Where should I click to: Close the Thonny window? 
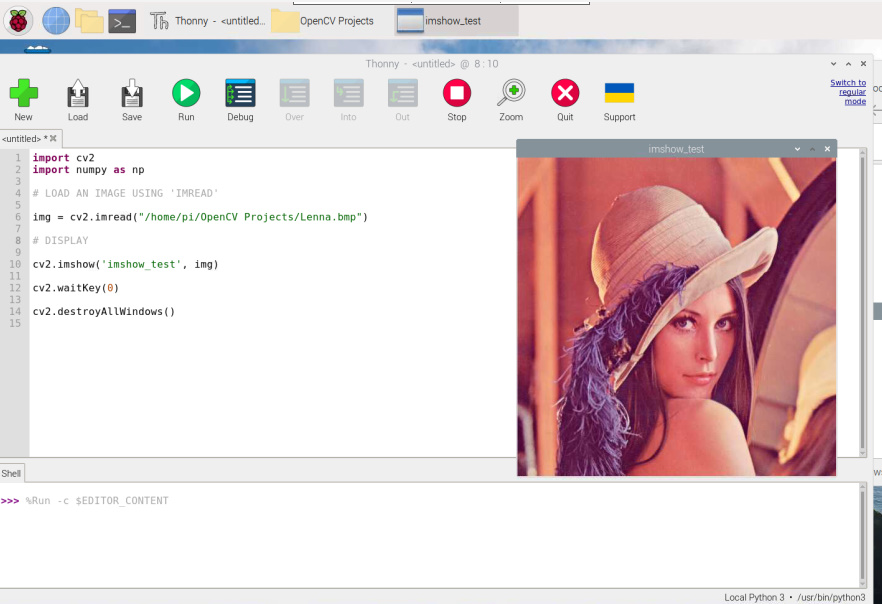(863, 64)
